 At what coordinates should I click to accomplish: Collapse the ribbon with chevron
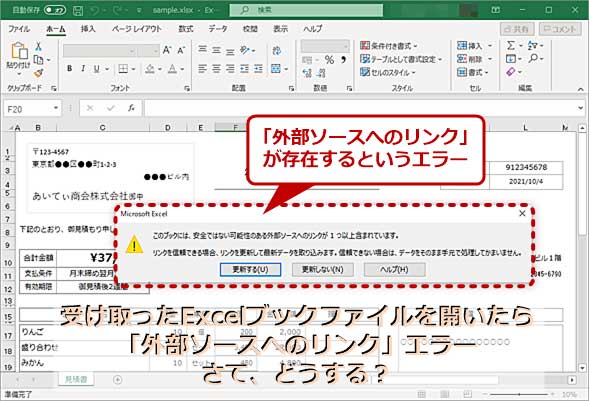coord(580,89)
